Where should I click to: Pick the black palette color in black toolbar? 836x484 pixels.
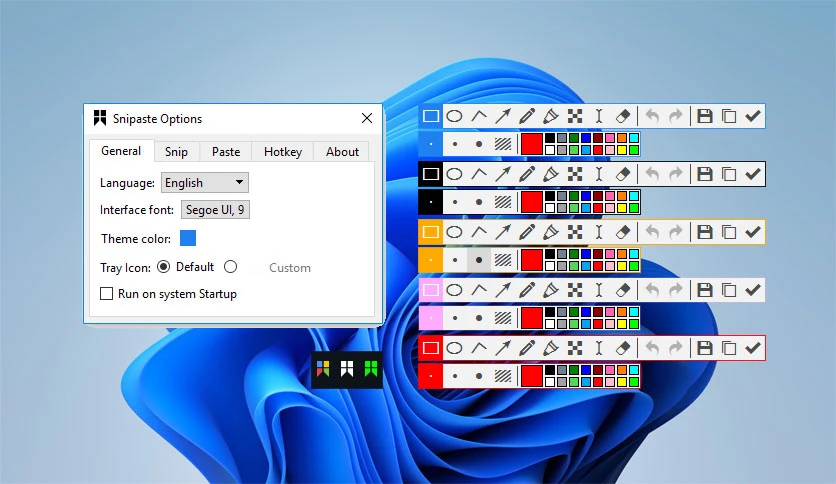pyautogui.click(x=550, y=196)
